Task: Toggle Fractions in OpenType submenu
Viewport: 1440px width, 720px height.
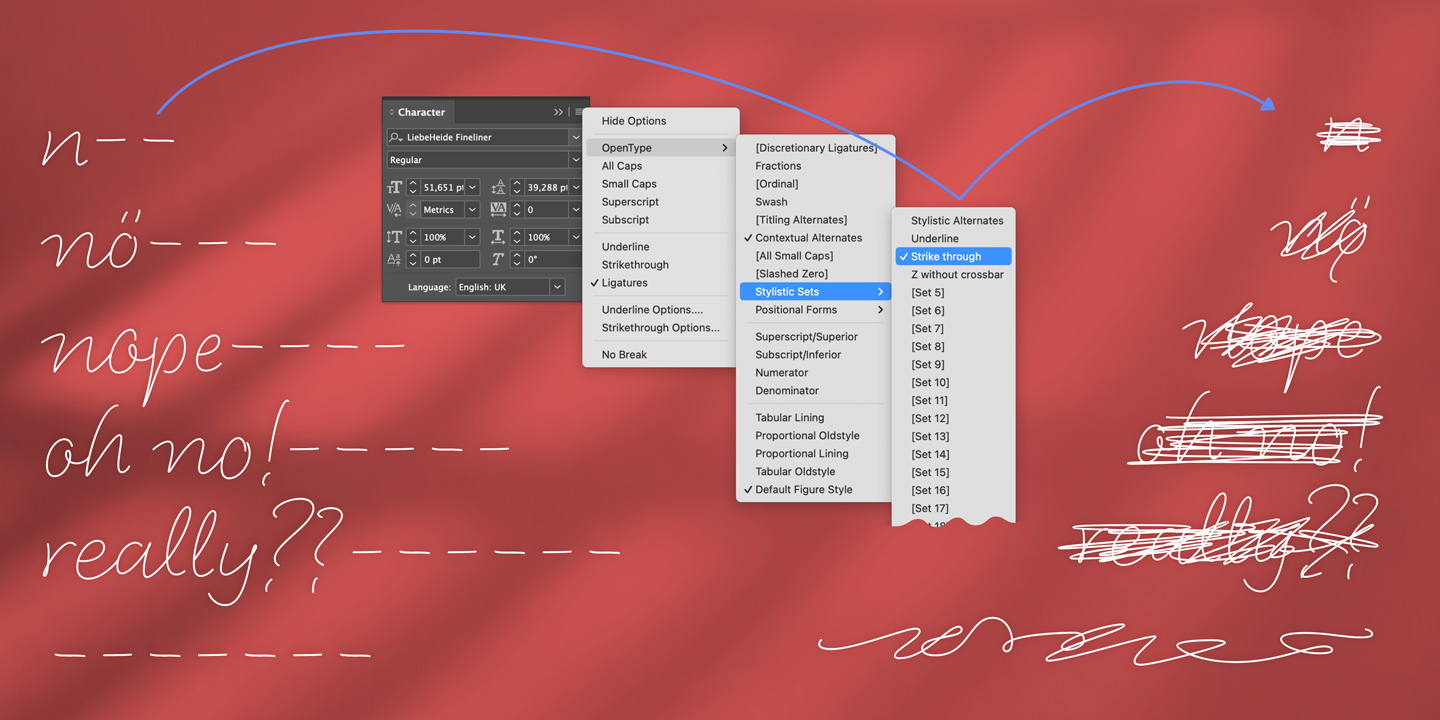Action: (778, 166)
